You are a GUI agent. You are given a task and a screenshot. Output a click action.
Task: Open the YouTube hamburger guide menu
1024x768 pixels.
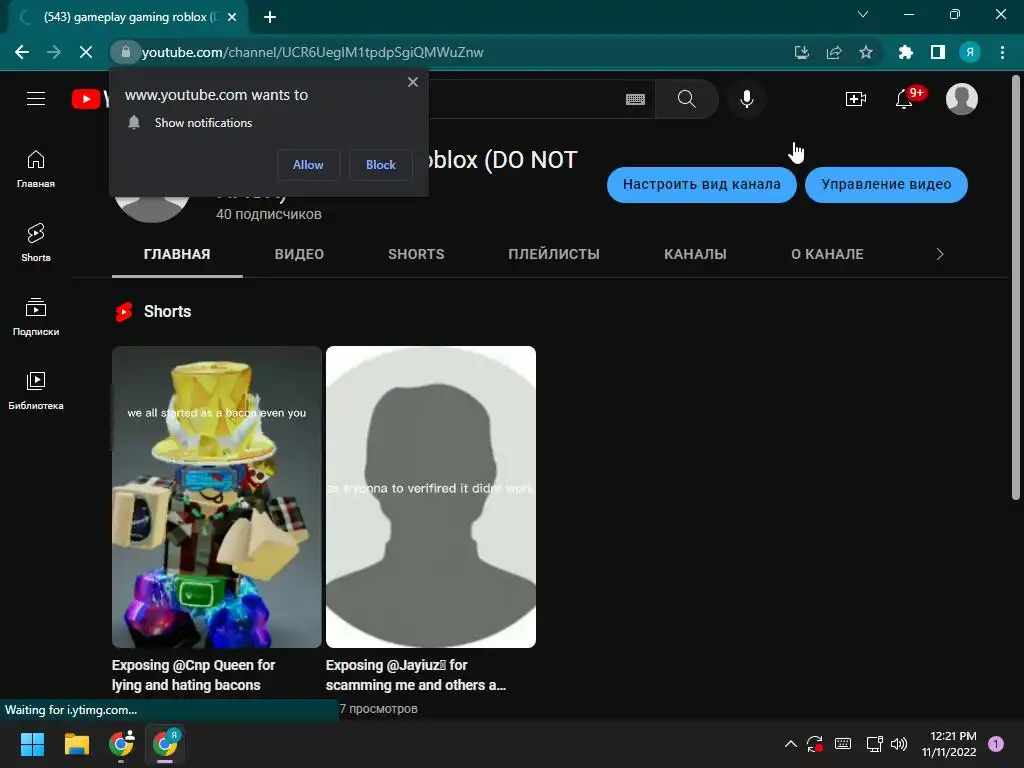pos(36,99)
